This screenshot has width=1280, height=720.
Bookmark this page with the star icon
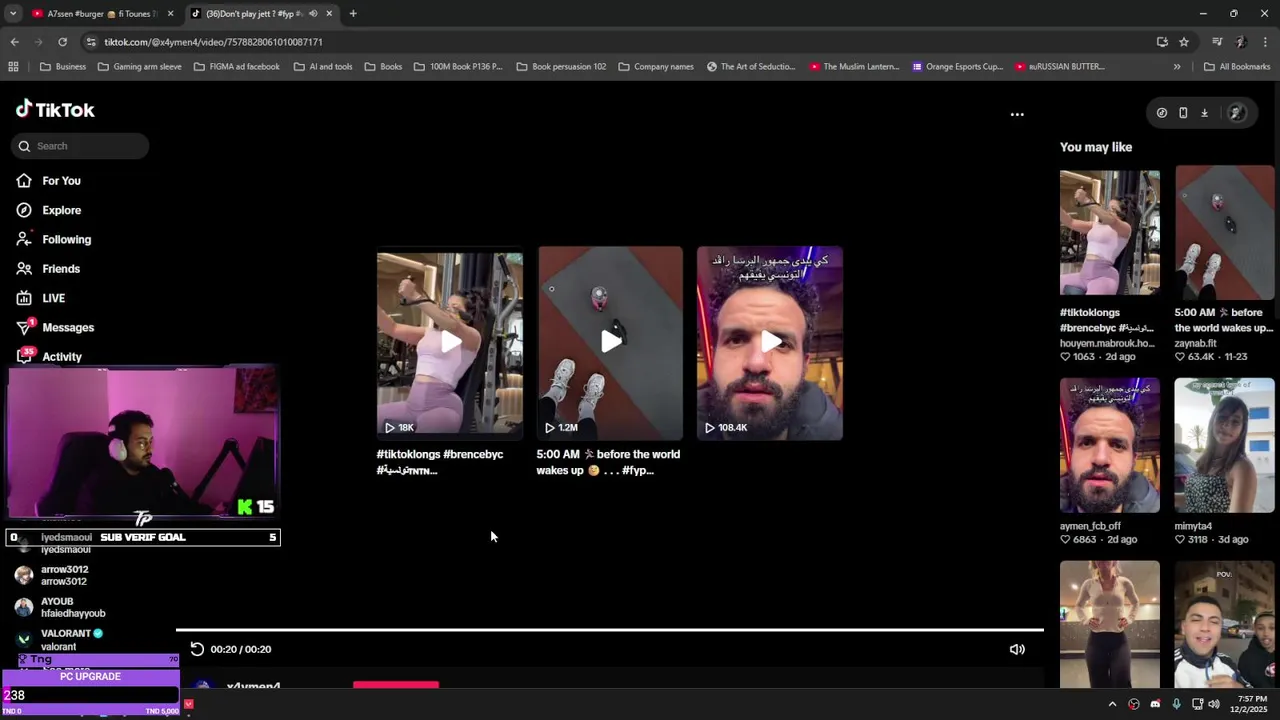[x=1184, y=42]
